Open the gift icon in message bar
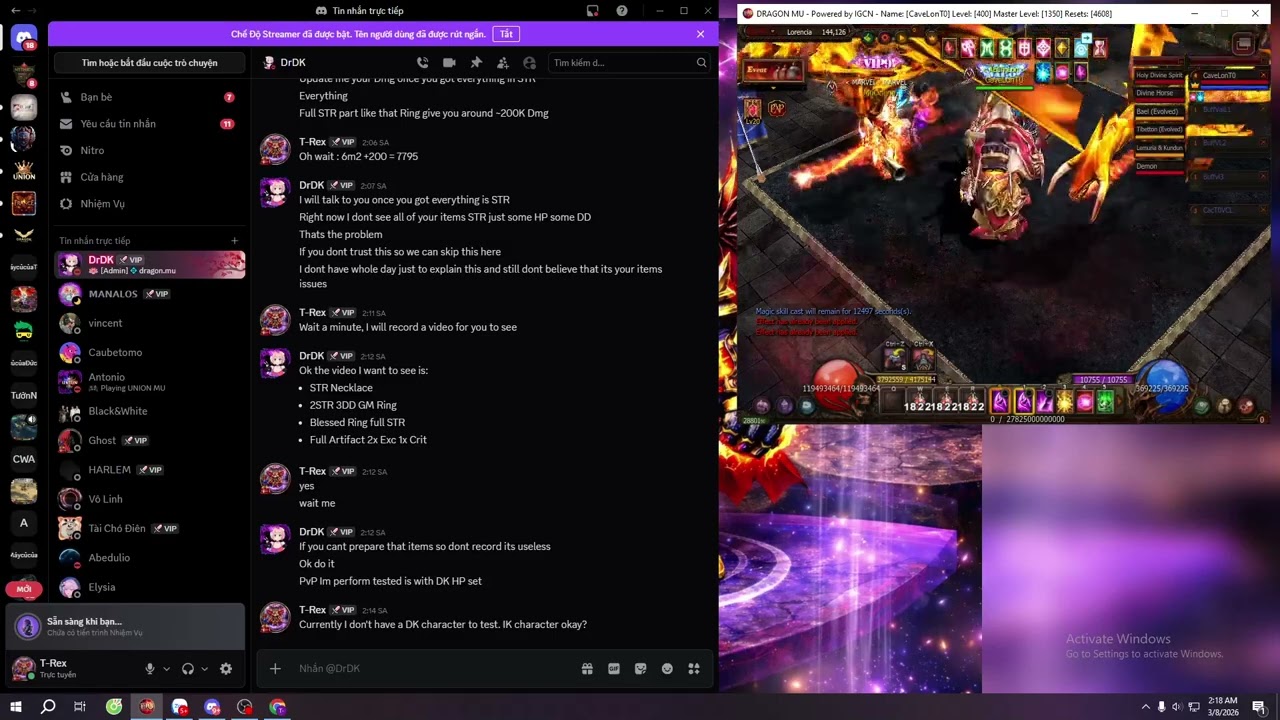Viewport: 1280px width, 720px height. tap(587, 669)
